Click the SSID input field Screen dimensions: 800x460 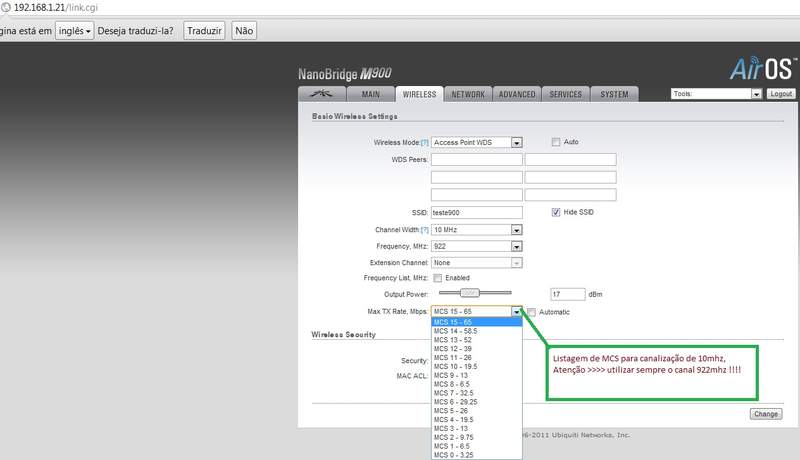(x=477, y=213)
